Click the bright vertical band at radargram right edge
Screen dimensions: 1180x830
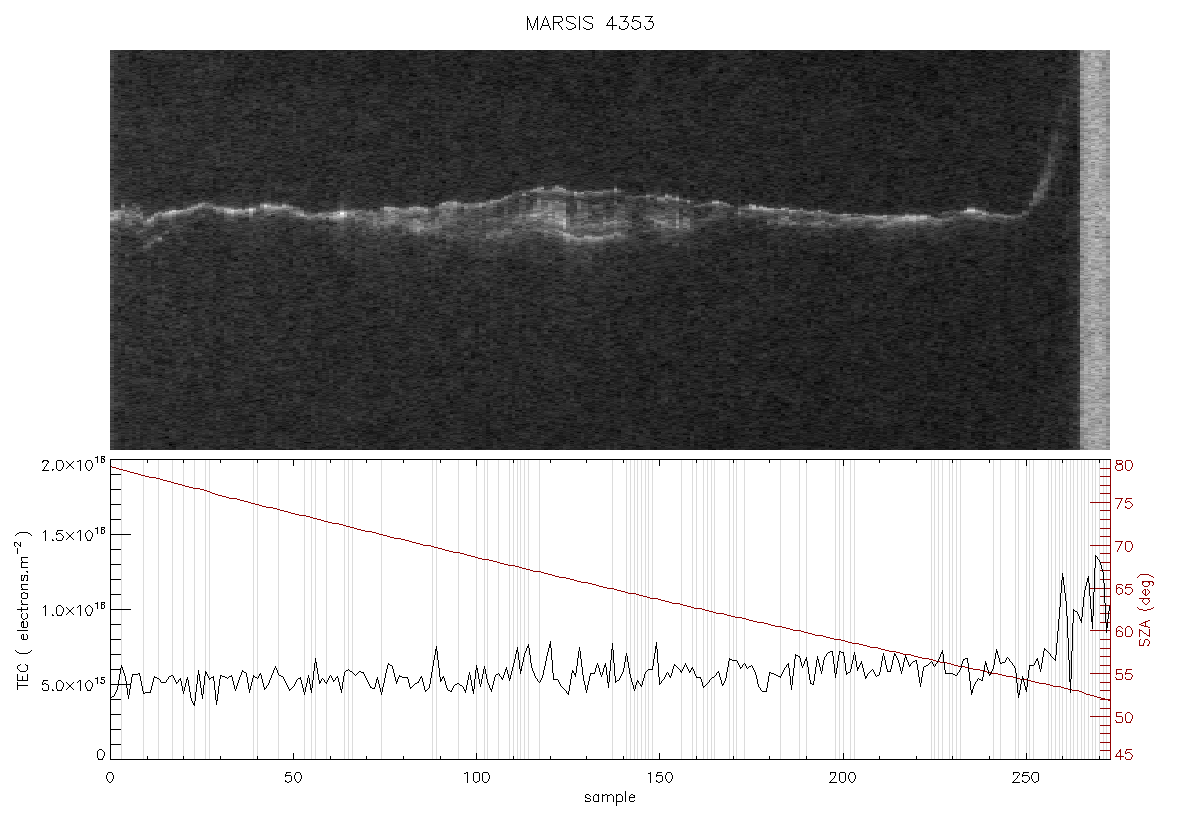click(1094, 250)
